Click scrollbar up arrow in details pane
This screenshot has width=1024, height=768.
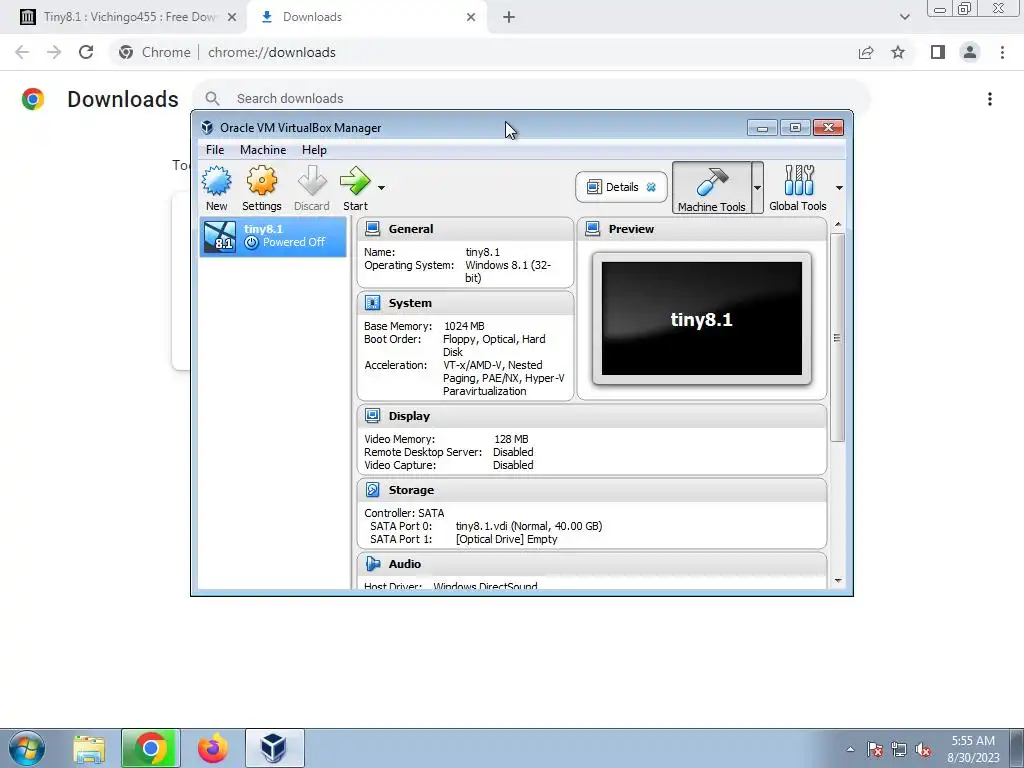coord(838,225)
